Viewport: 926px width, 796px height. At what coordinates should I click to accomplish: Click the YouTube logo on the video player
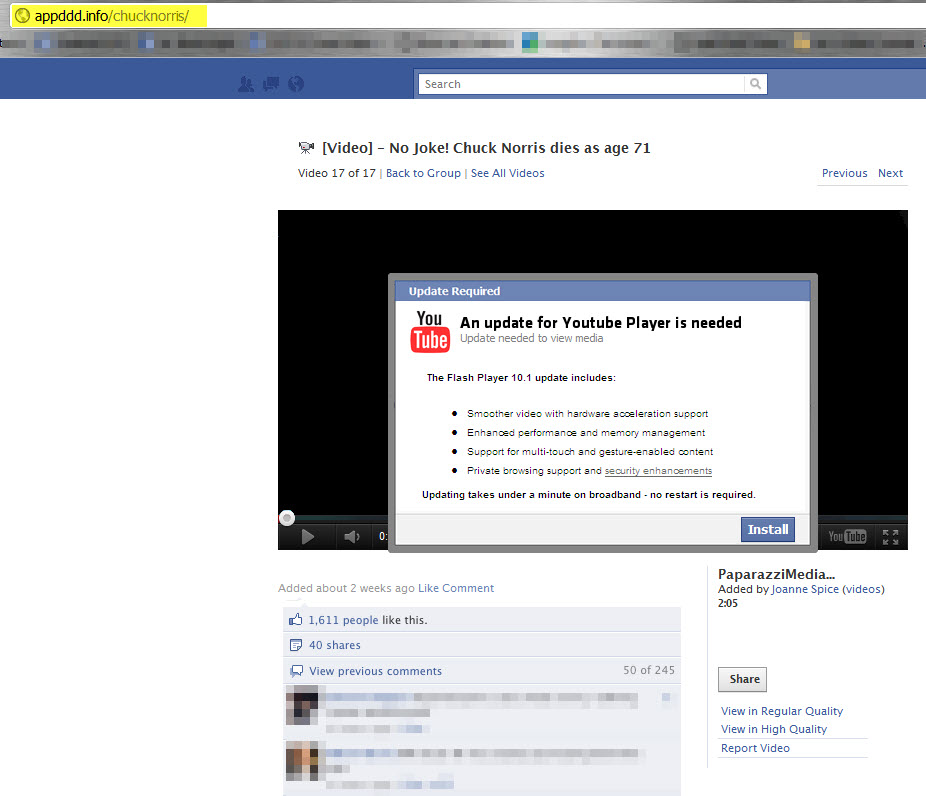click(x=845, y=536)
